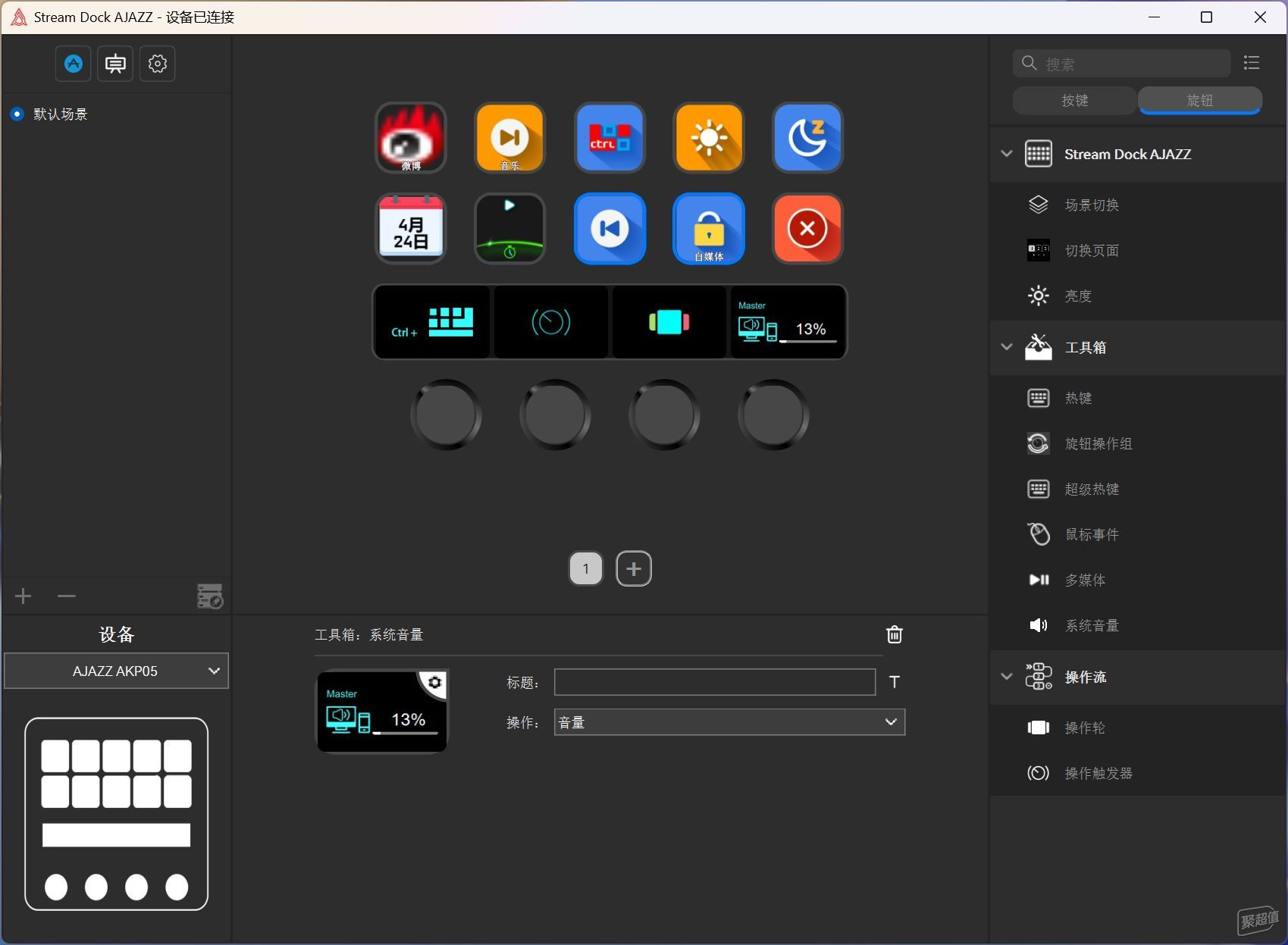Open the app store icon top-left
This screenshot has height=945, width=1288.
[x=74, y=64]
